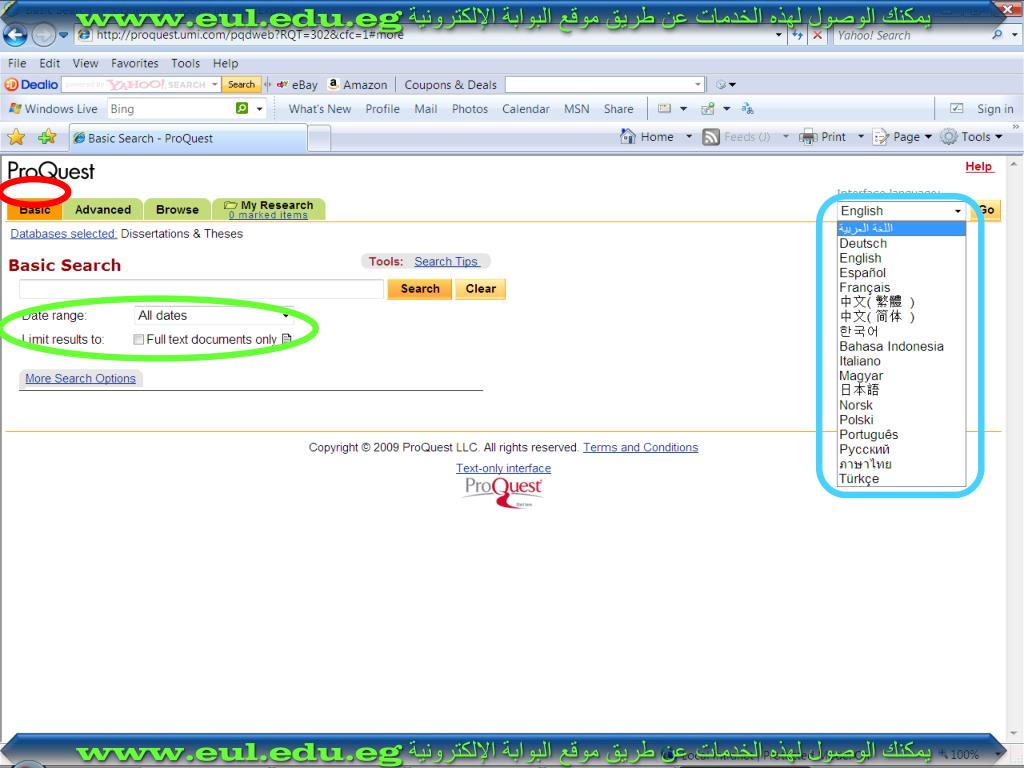Click the Bing green search icon
1024x768 pixels.
[242, 108]
